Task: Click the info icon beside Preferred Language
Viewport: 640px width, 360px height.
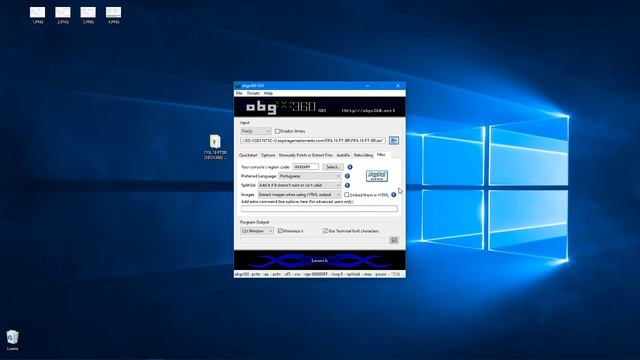Action: tap(347, 176)
